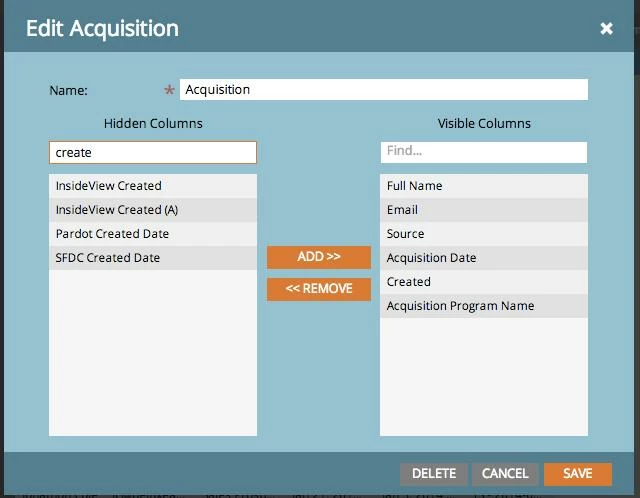Close the Edit Acquisition dialog

point(606,28)
